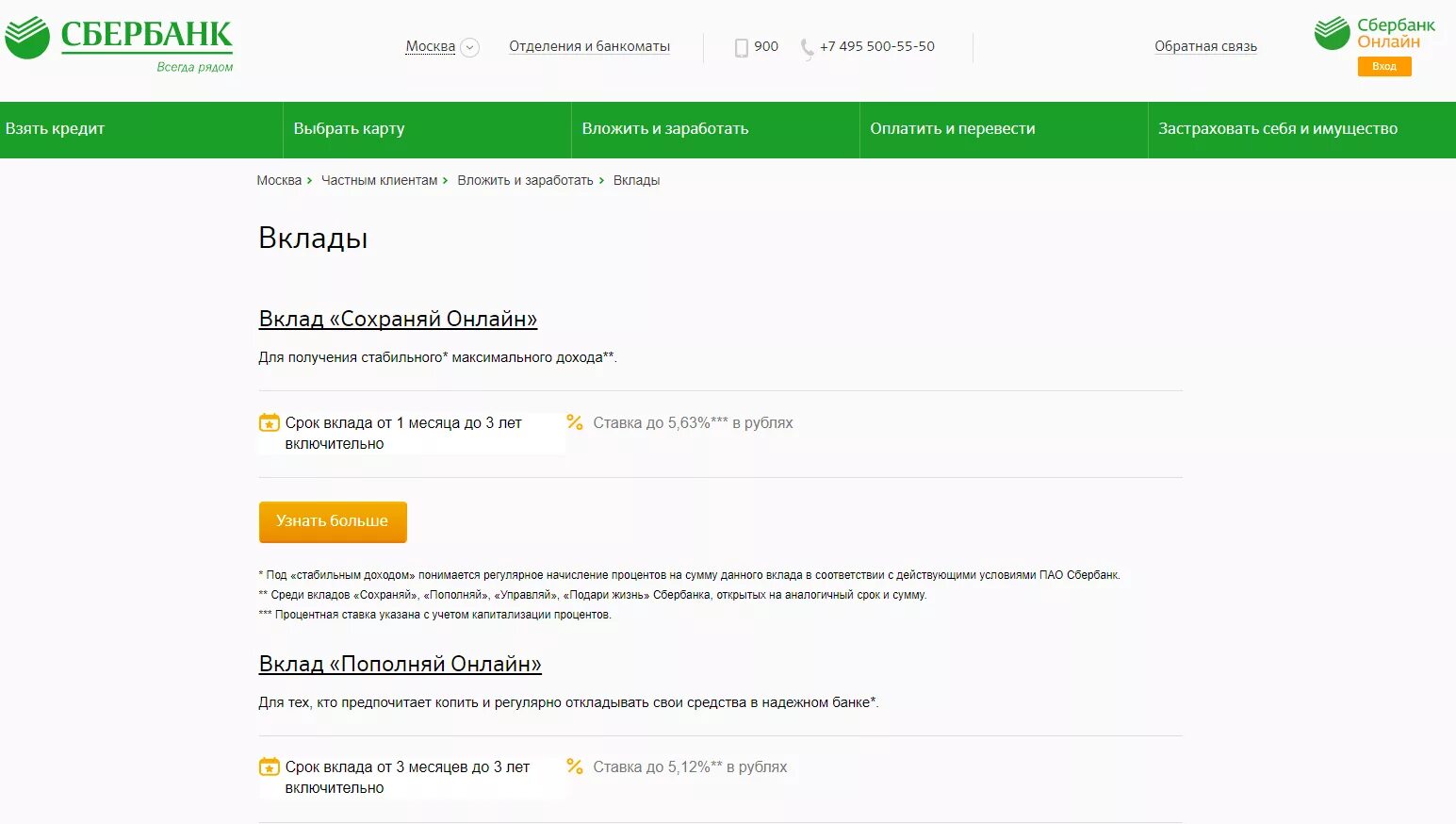
Task: Click the Всегда рядом slogan text
Action: click(195, 67)
